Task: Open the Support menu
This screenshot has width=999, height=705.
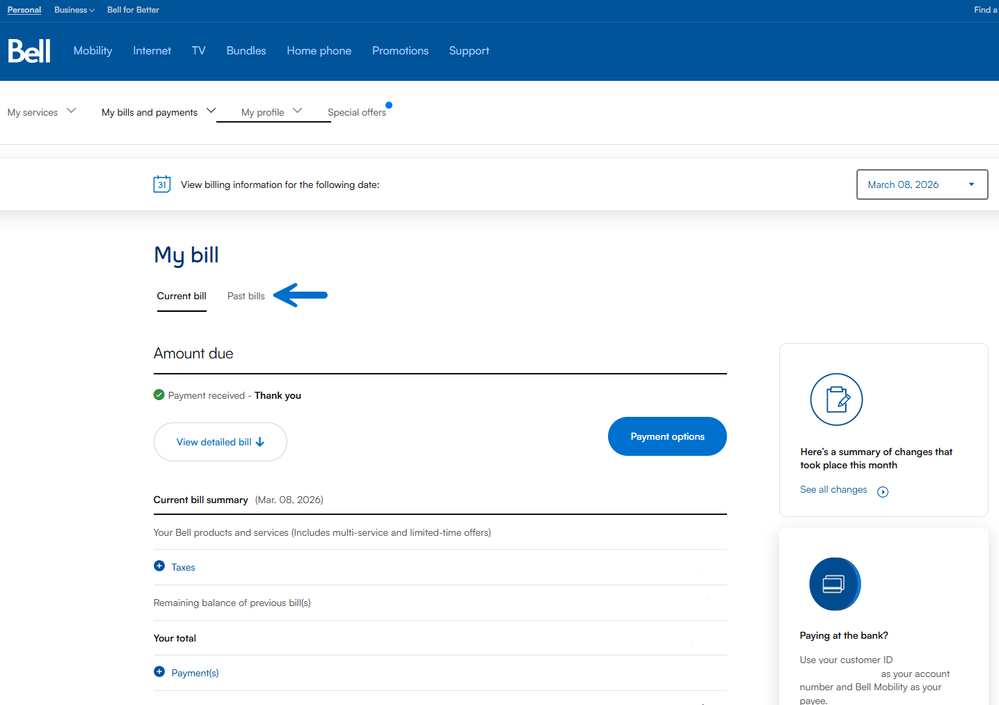Action: [x=469, y=51]
